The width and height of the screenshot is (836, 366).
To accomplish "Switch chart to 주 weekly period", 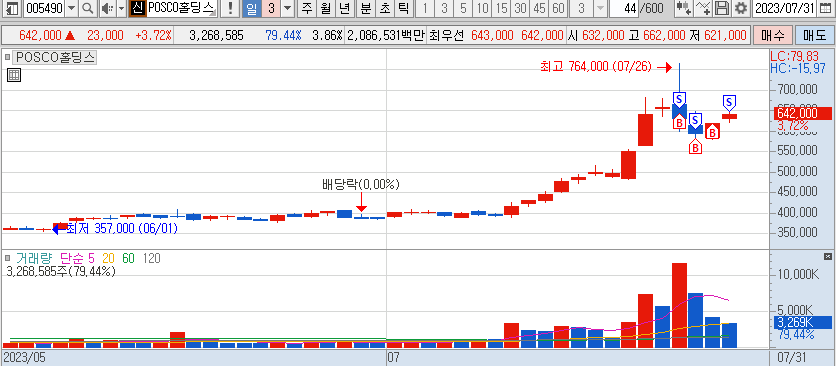I will 307,8.
